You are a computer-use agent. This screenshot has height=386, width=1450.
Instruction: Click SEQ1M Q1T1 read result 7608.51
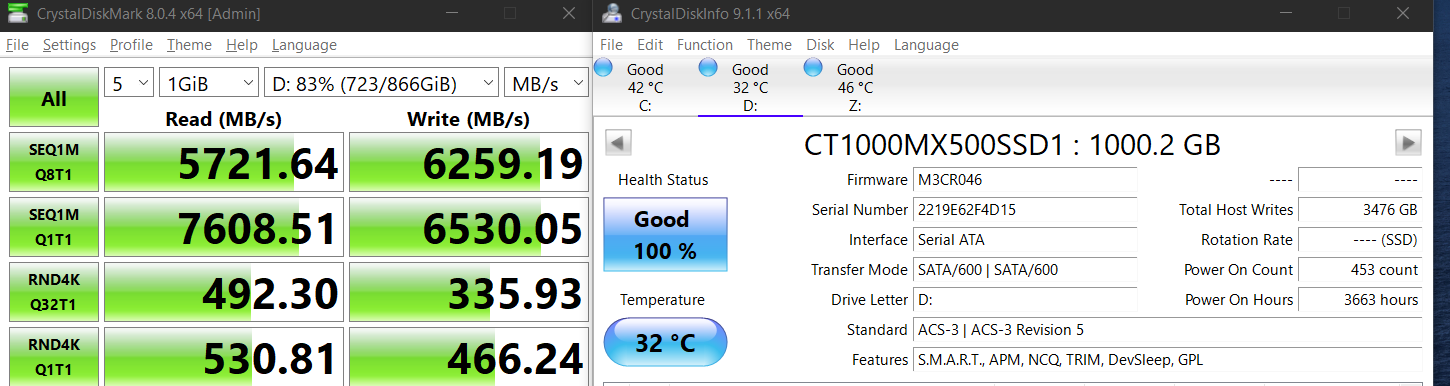pos(224,226)
